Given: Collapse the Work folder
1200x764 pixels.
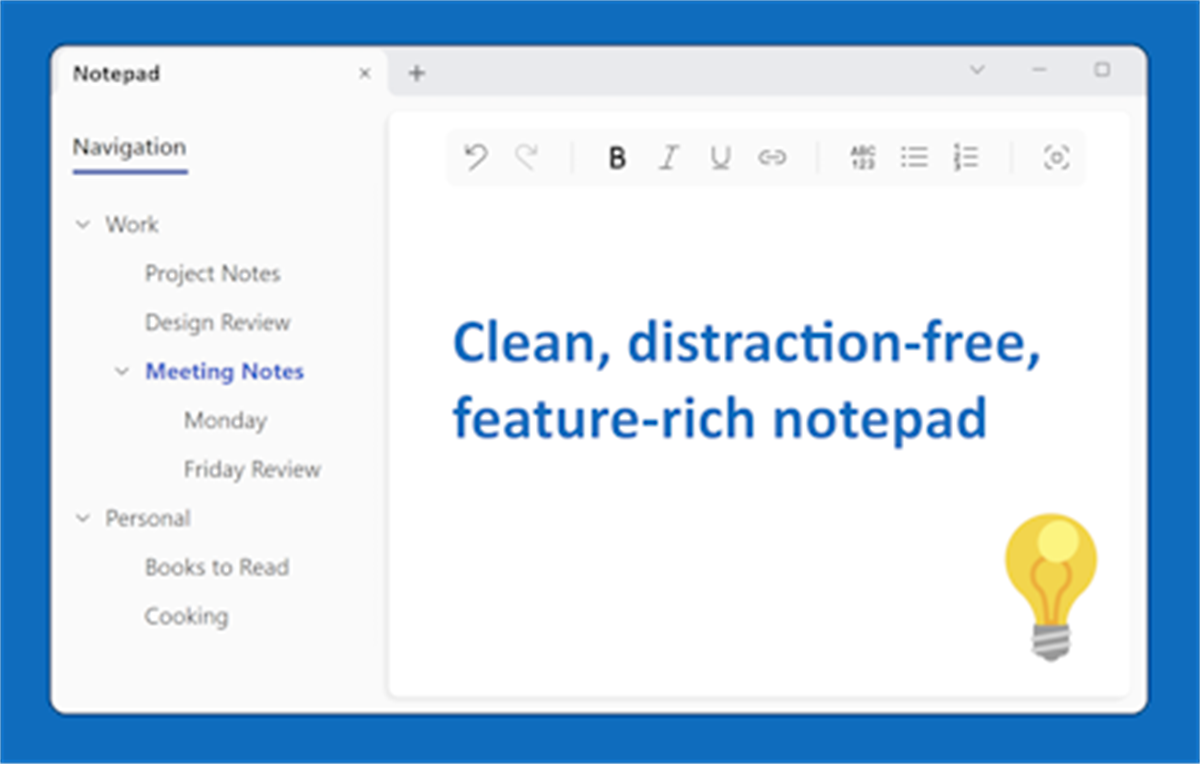Looking at the screenshot, I should point(83,225).
